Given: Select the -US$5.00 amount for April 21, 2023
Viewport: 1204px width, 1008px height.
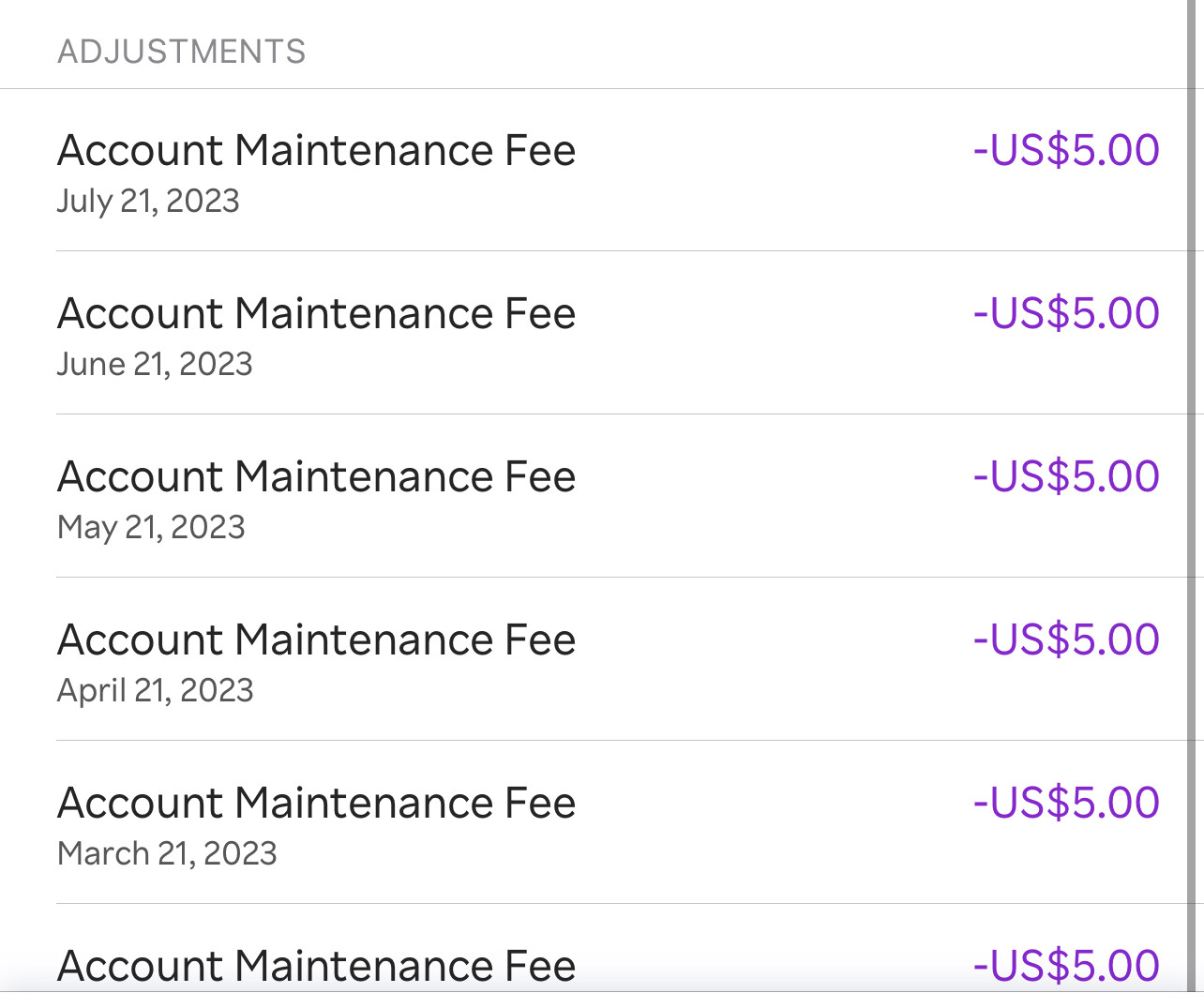Looking at the screenshot, I should coord(1066,640).
